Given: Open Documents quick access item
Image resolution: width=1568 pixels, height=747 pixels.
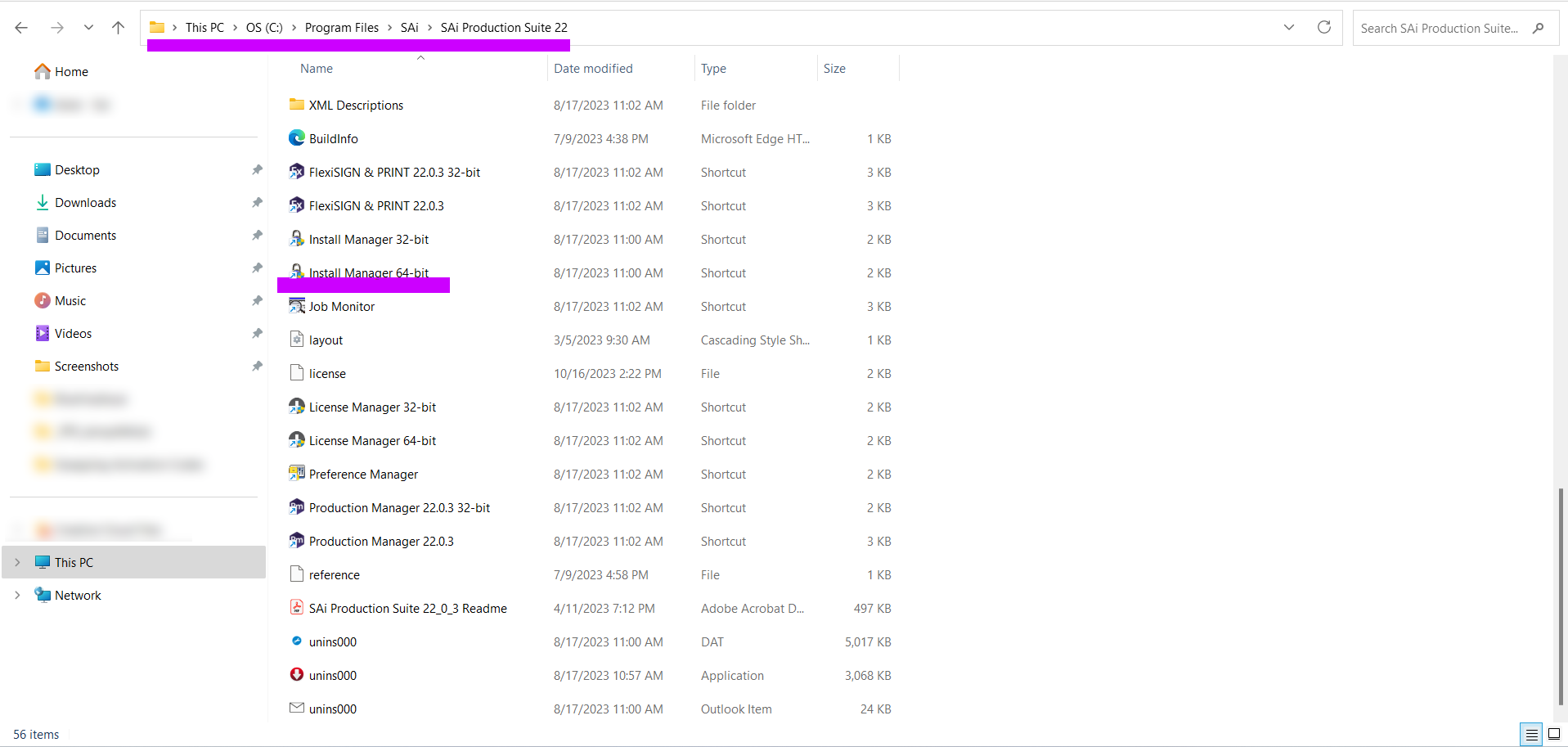Looking at the screenshot, I should pyautogui.click(x=76, y=236).
